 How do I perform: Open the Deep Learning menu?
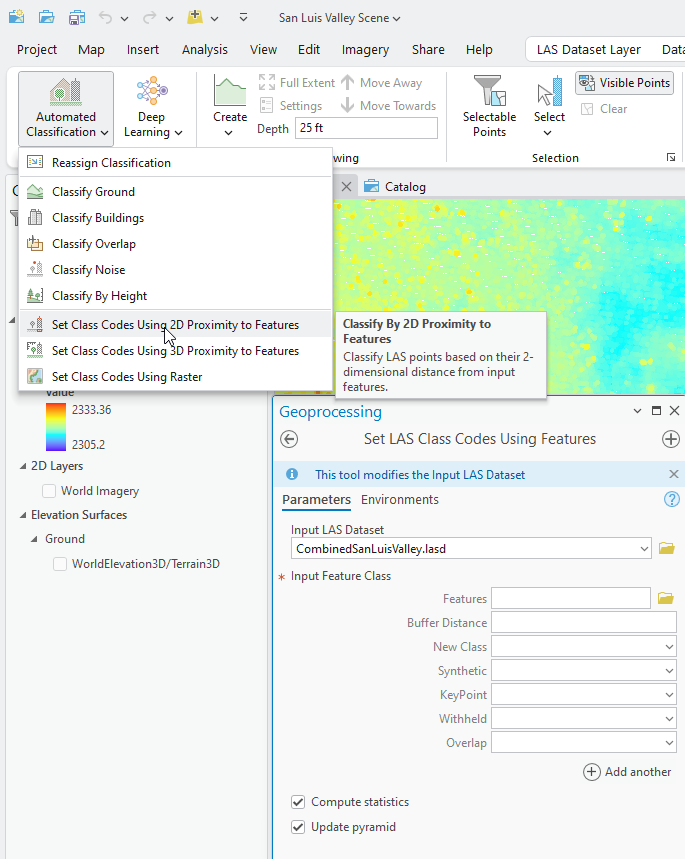pyautogui.click(x=152, y=108)
